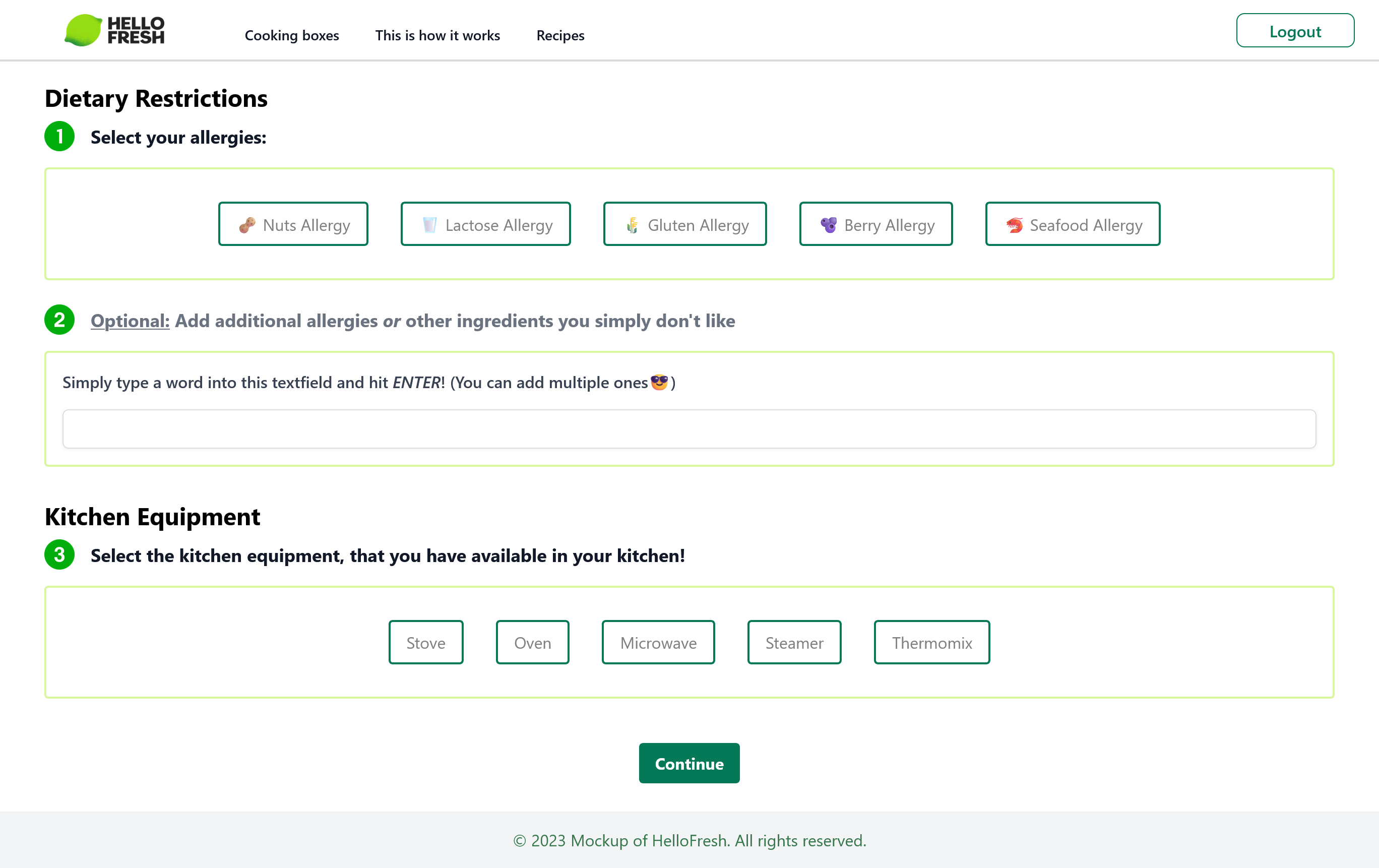Image resolution: width=1379 pixels, height=868 pixels.
Task: Go to the Recipes page
Action: coord(560,35)
